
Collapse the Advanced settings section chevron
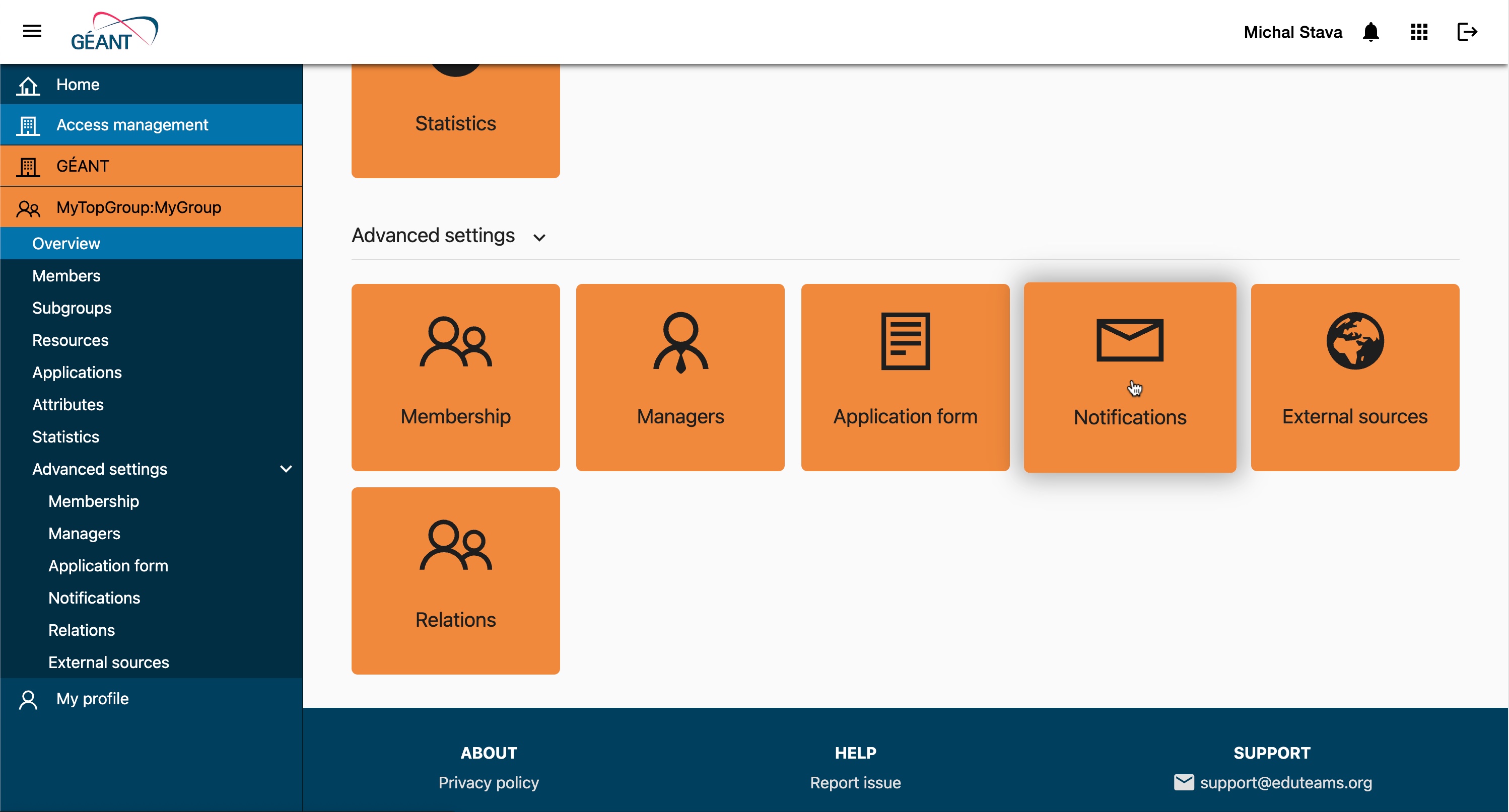coord(539,237)
